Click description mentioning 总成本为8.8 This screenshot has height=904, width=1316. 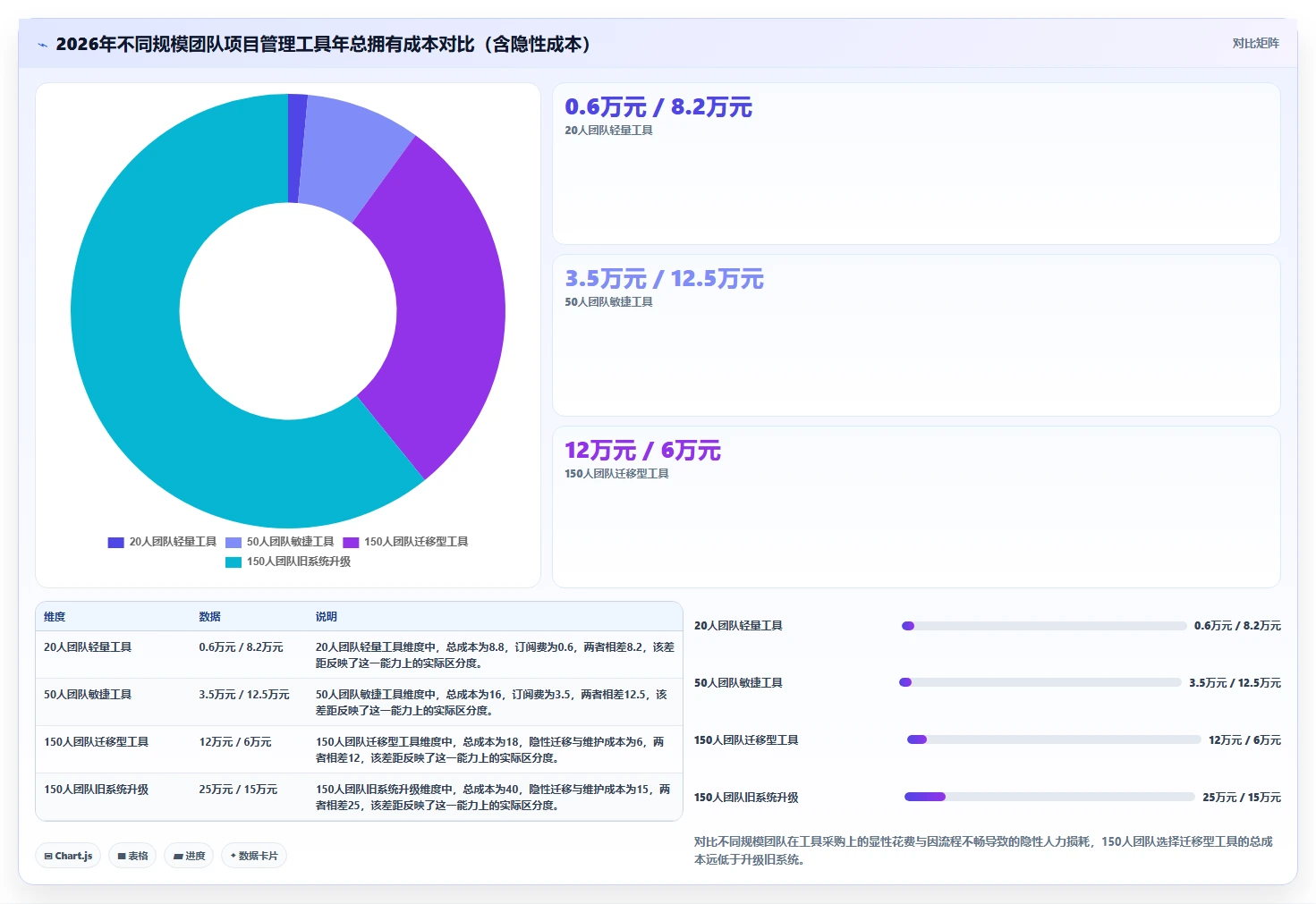tap(495, 655)
